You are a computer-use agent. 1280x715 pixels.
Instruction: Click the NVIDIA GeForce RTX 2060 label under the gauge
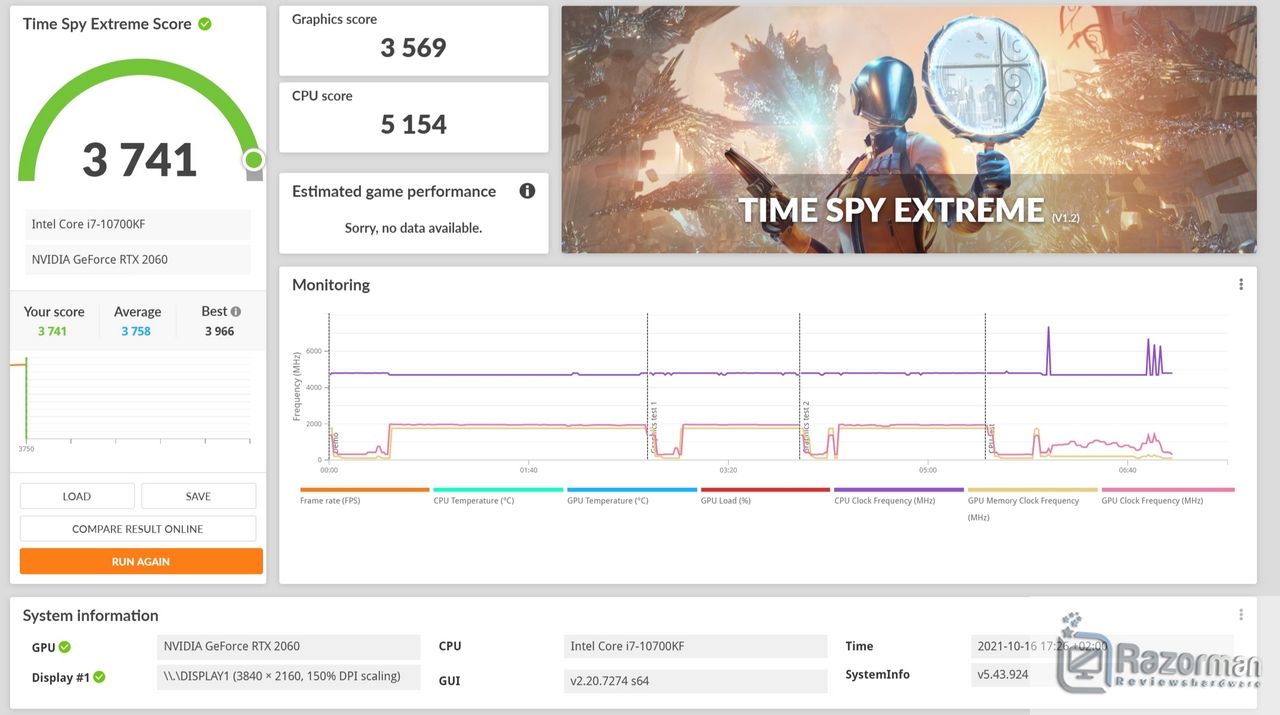click(x=137, y=259)
